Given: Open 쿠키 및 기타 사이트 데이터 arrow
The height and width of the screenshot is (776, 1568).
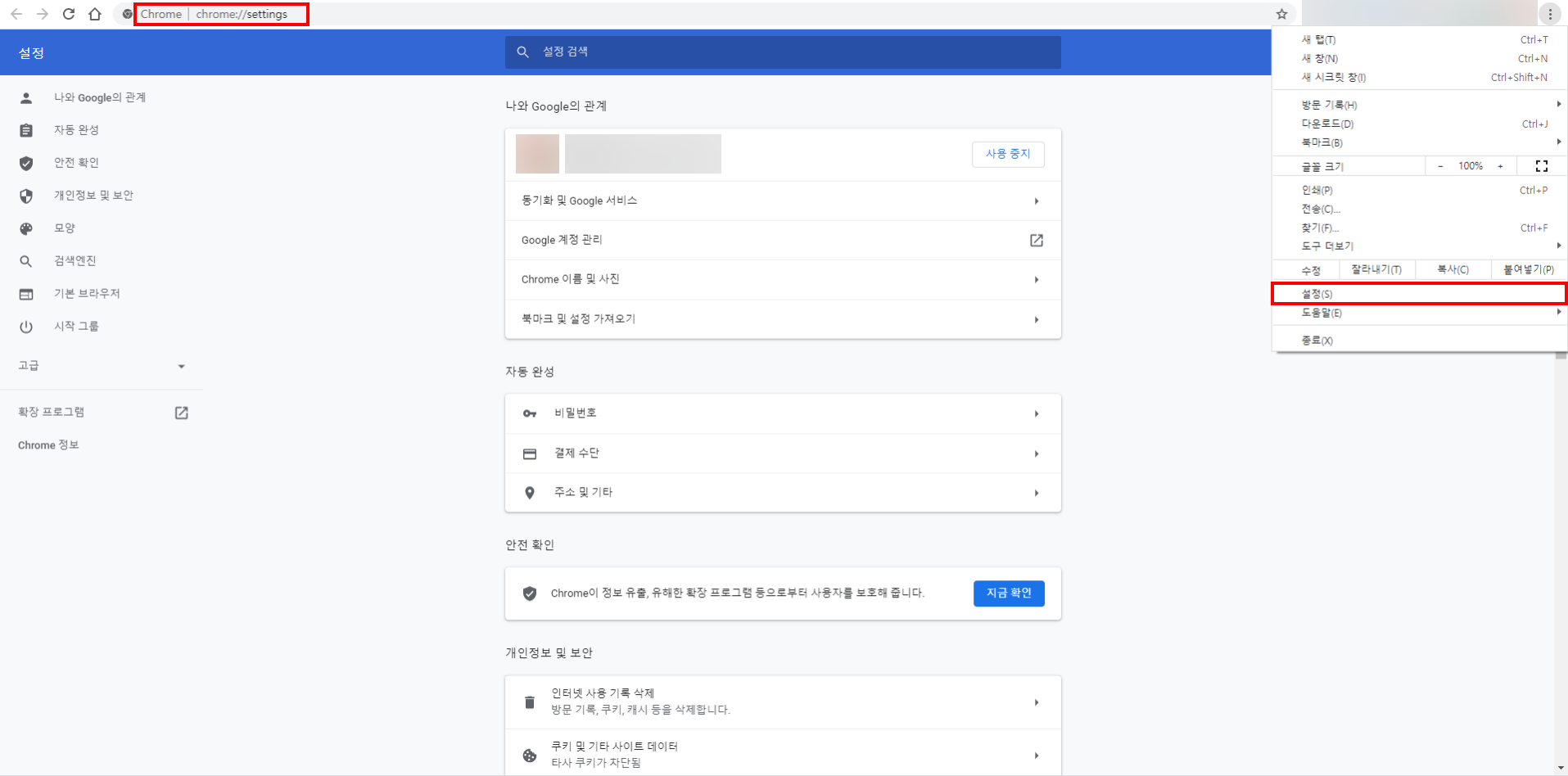Looking at the screenshot, I should pyautogui.click(x=1037, y=756).
